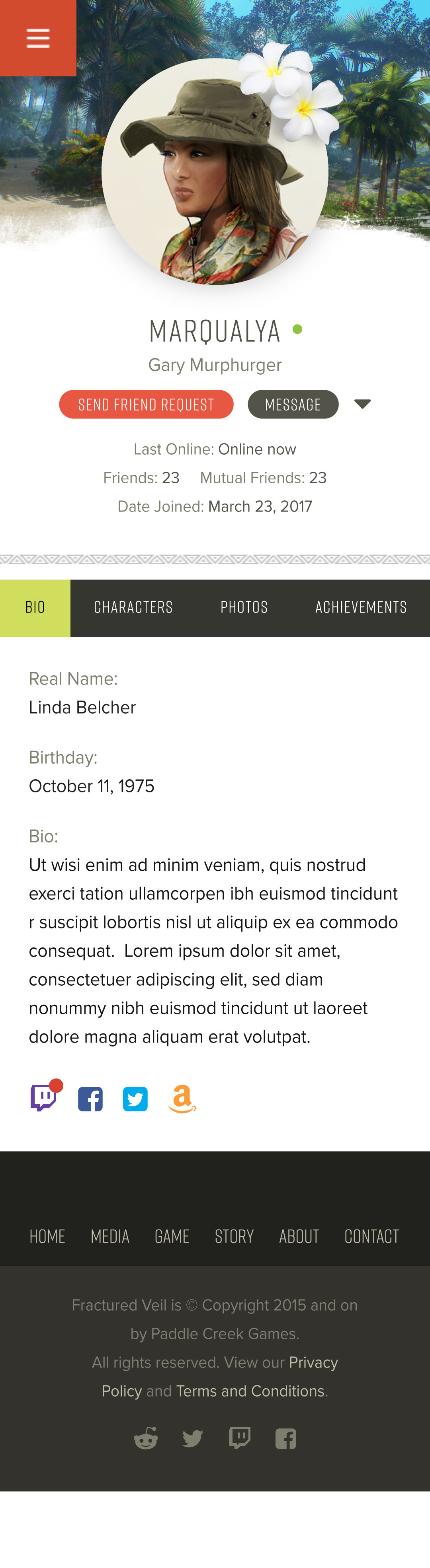The image size is (430, 1568).
Task: Go to Contact in footer navigation
Action: (371, 1236)
